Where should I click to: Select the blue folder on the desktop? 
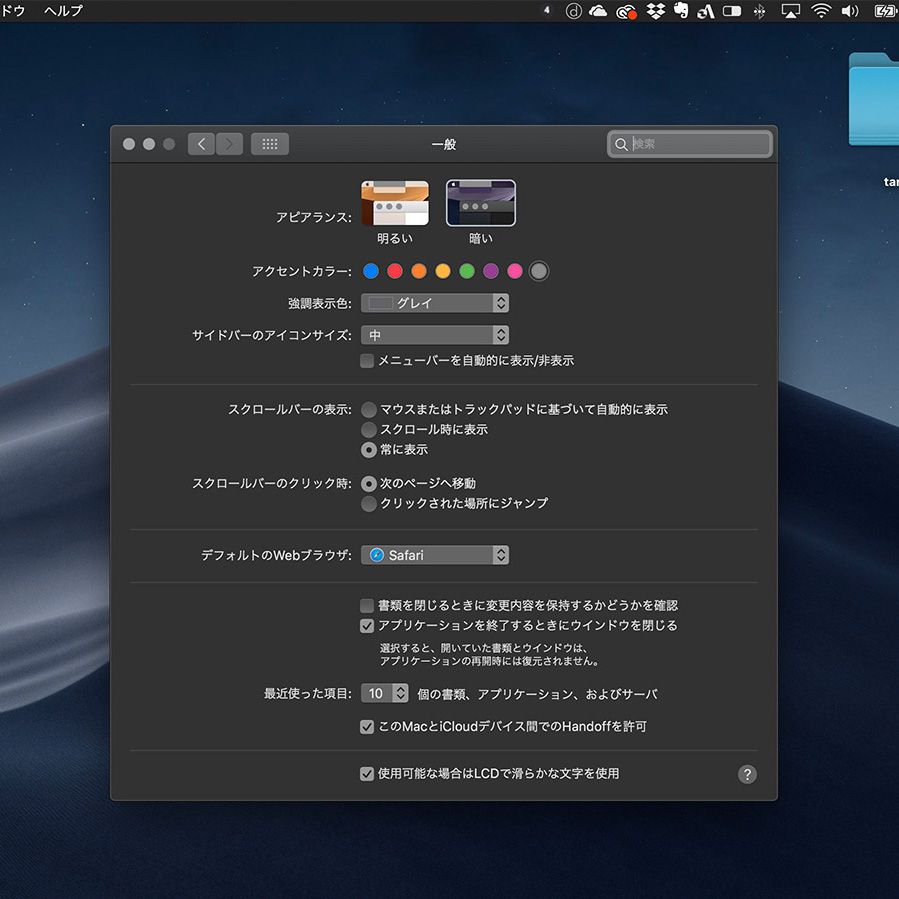873,99
